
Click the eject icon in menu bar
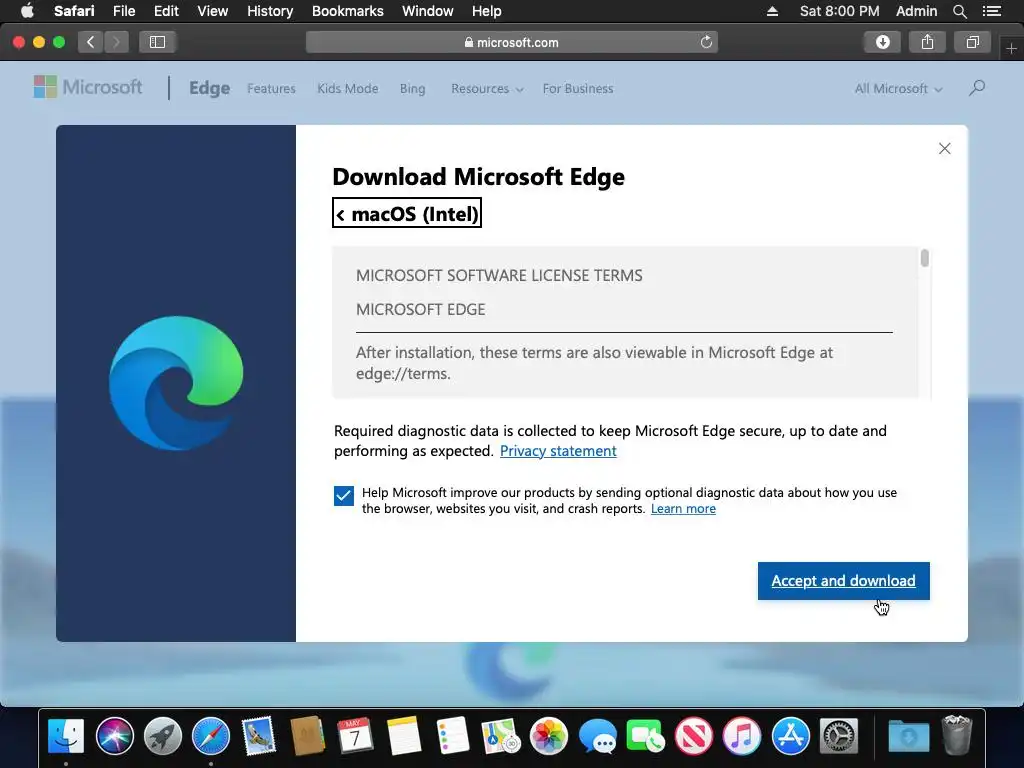coord(772,11)
